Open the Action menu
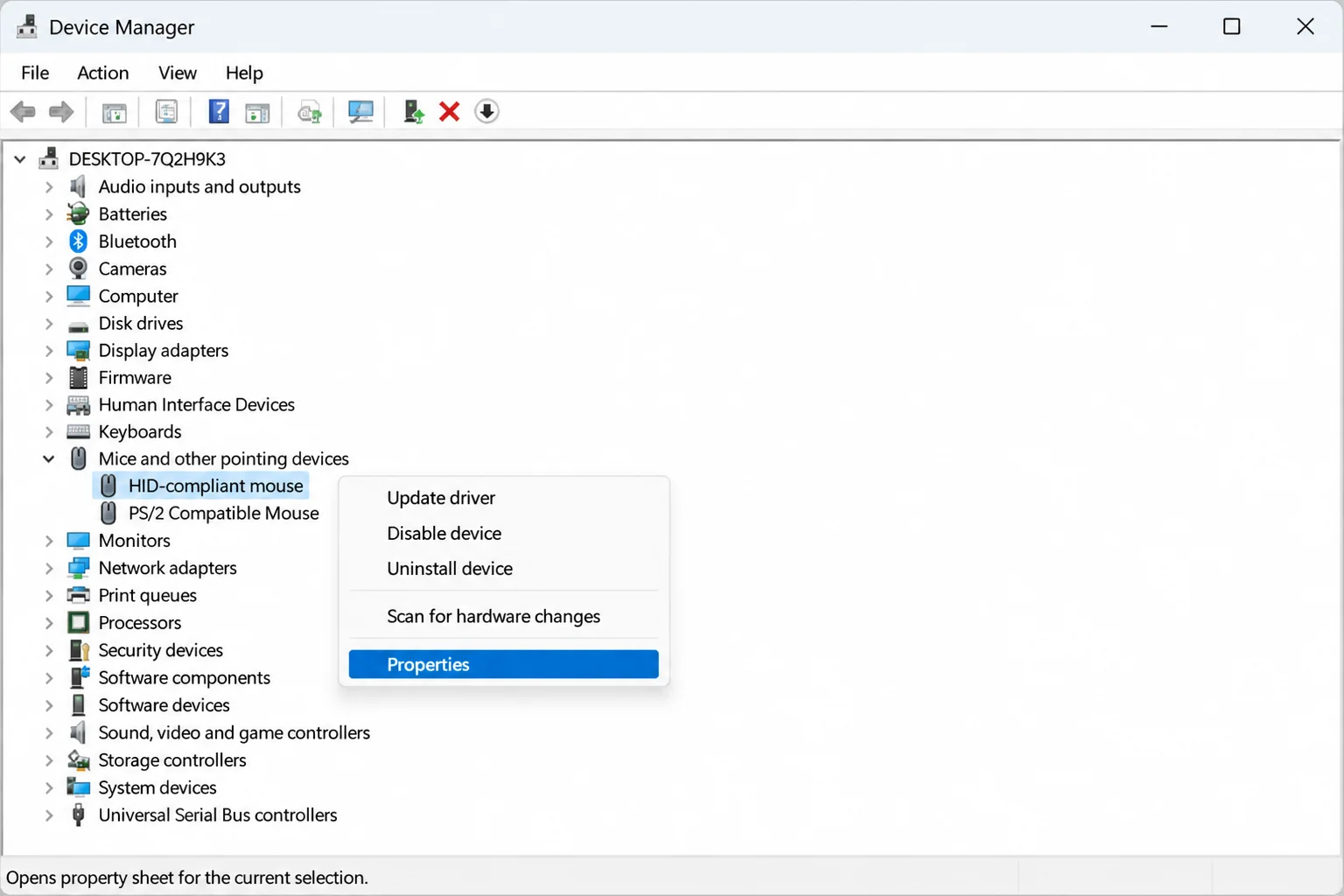Viewport: 1344px width, 896px height. 102,73
